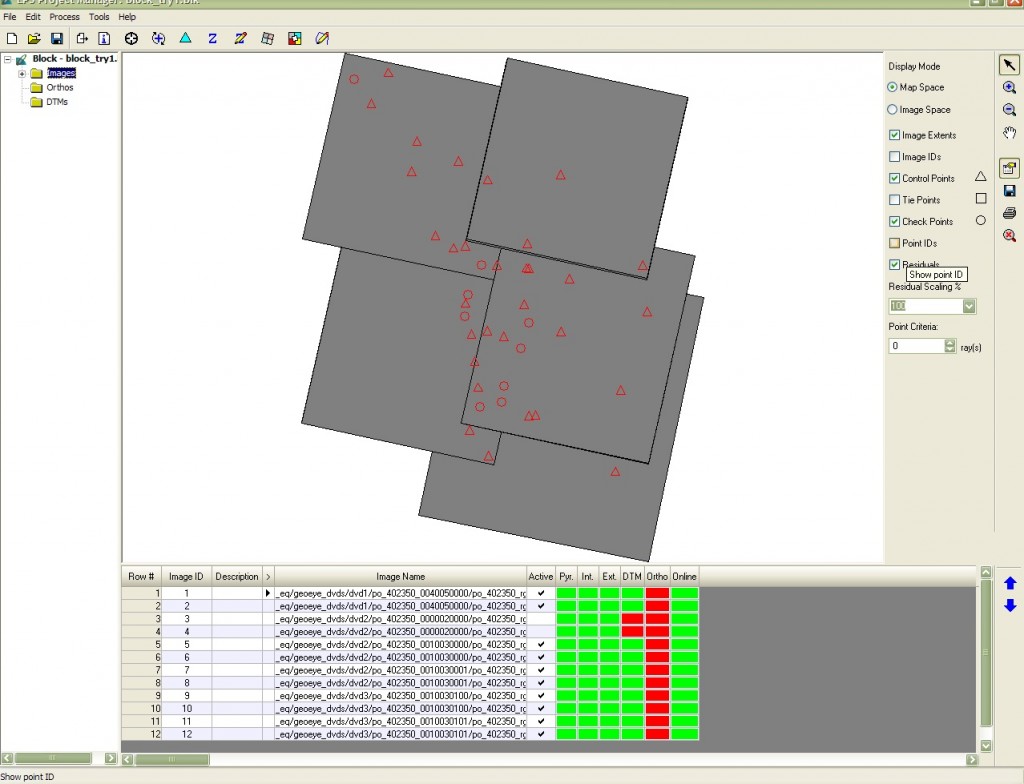
Task: Click the graphic properties icon in side toolbar
Action: pos(1009,168)
